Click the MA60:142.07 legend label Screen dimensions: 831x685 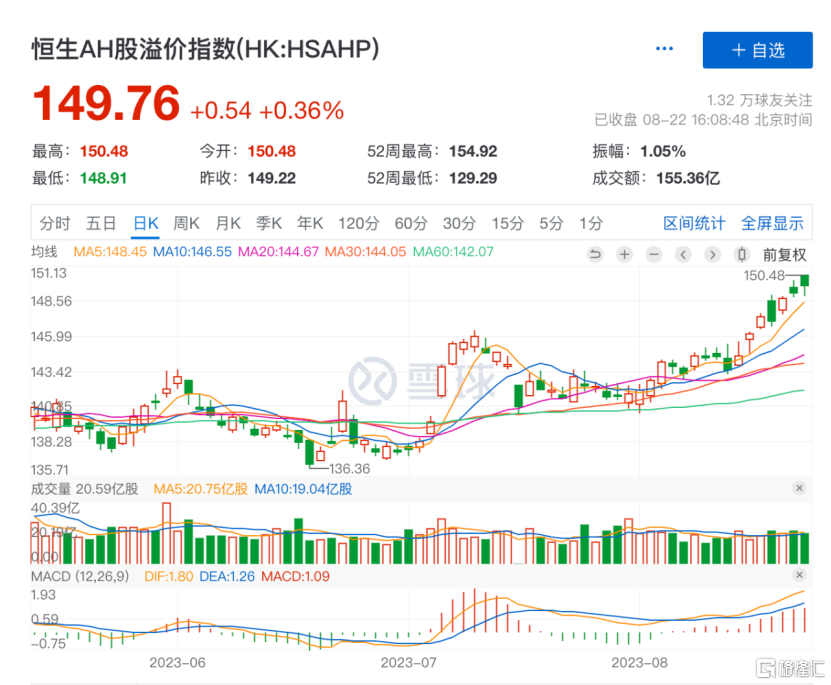point(453,252)
